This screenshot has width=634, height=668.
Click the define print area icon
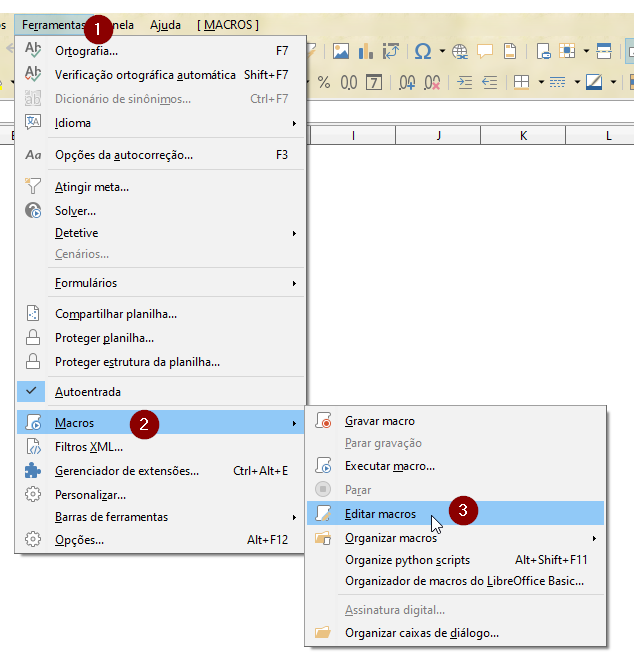click(x=543, y=51)
